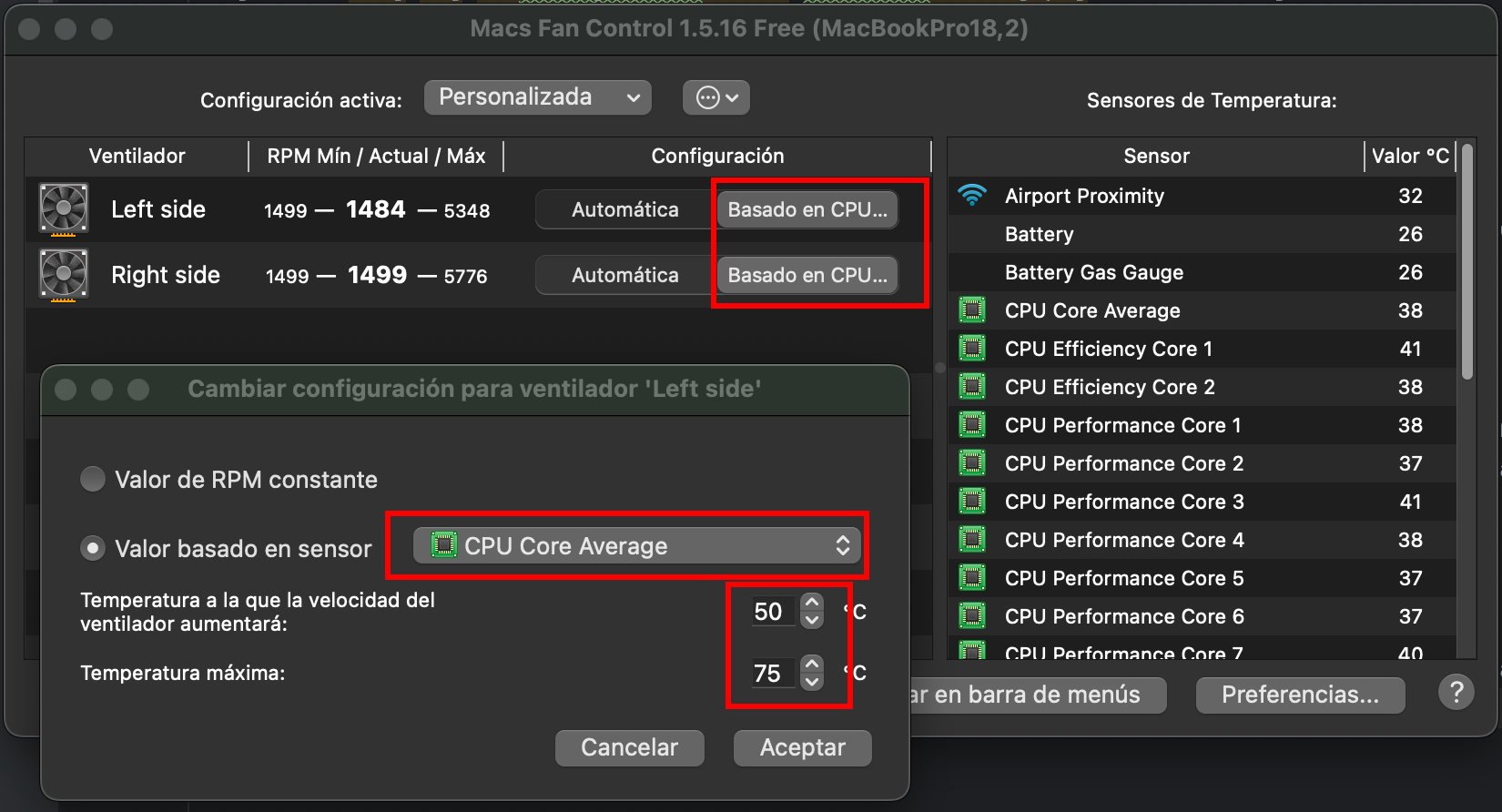Select the Valor de RPM constante radio button
This screenshot has width=1502, height=812.
point(93,479)
